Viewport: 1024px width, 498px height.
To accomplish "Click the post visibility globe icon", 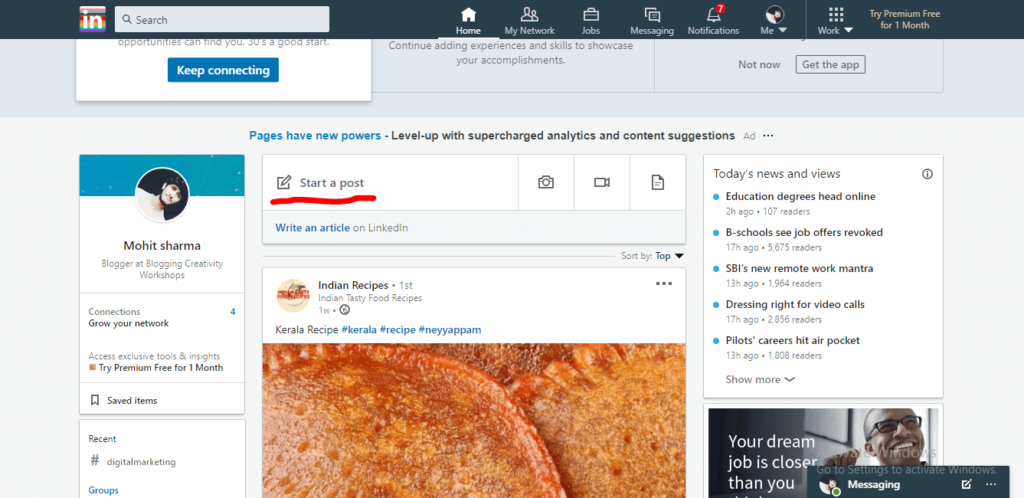I will click(x=345, y=310).
